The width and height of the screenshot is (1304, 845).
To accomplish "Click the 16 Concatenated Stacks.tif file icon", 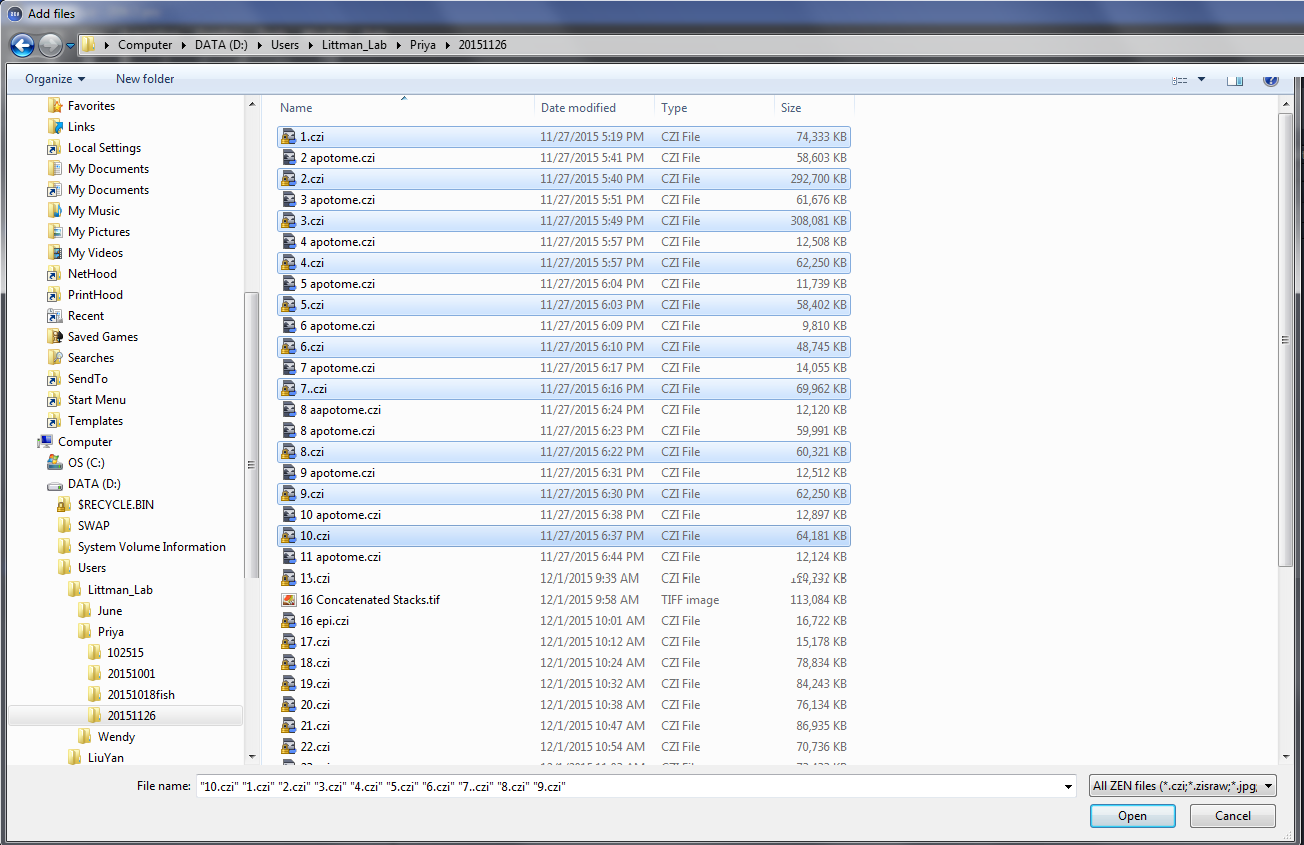I will (x=289, y=600).
